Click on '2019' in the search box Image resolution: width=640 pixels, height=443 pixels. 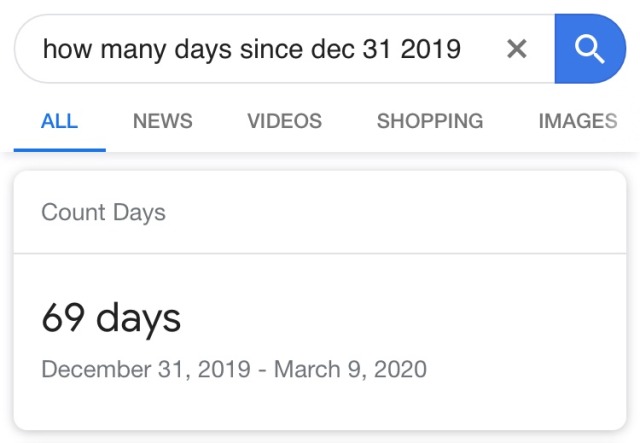[x=431, y=49]
